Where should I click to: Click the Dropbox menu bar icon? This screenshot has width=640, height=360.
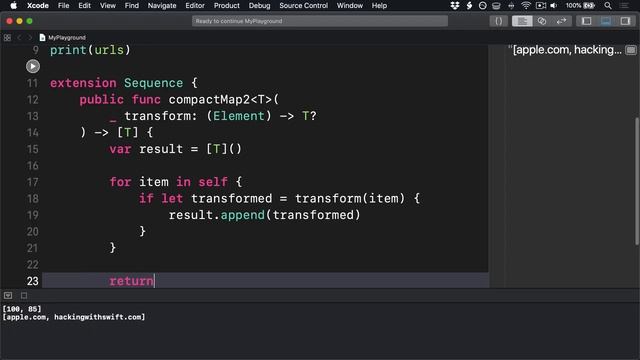(x=455, y=6)
